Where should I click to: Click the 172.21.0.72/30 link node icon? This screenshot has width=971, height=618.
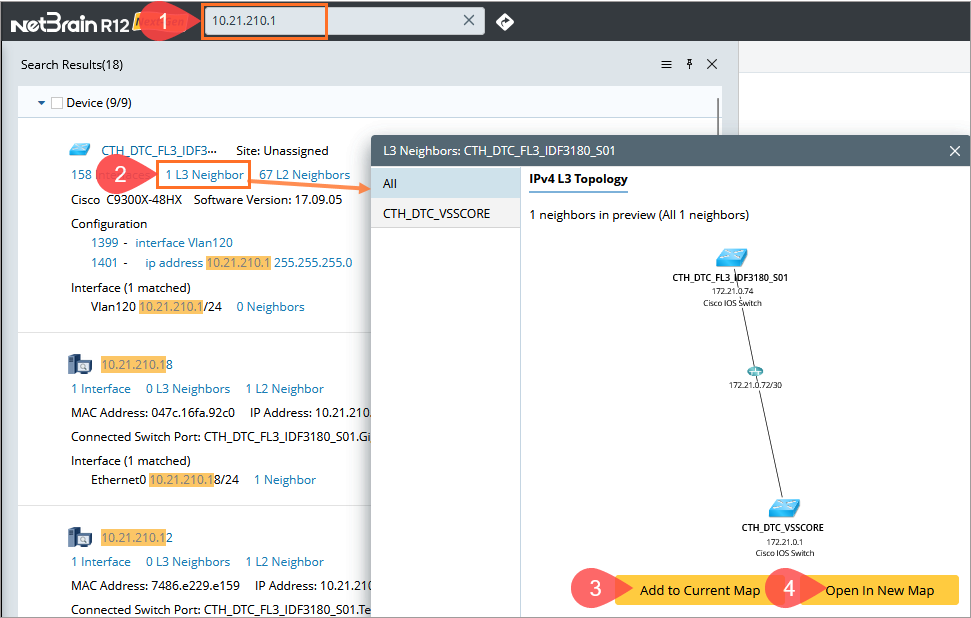coord(755,372)
